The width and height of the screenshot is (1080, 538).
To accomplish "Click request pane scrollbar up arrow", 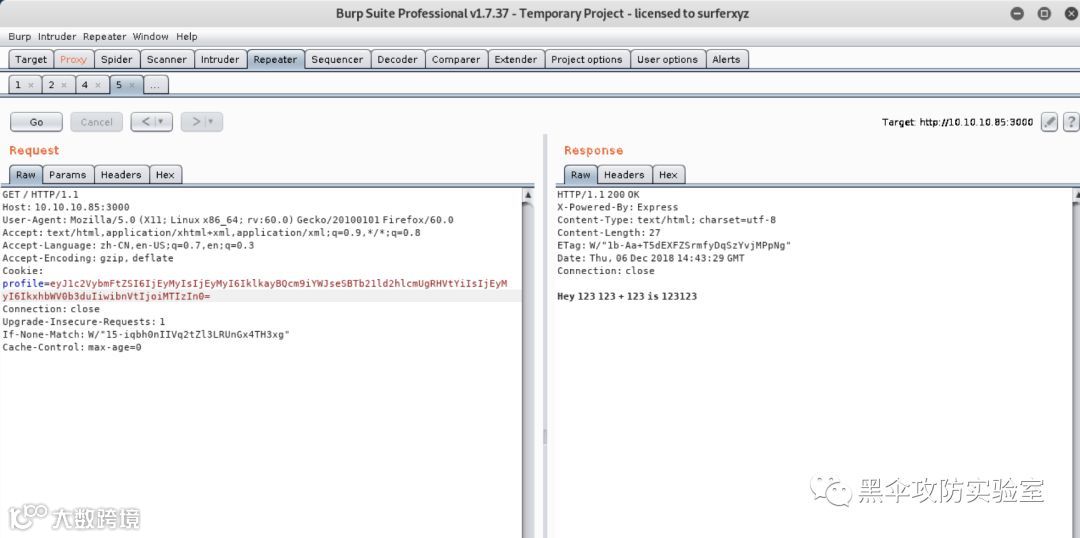I will coord(528,195).
